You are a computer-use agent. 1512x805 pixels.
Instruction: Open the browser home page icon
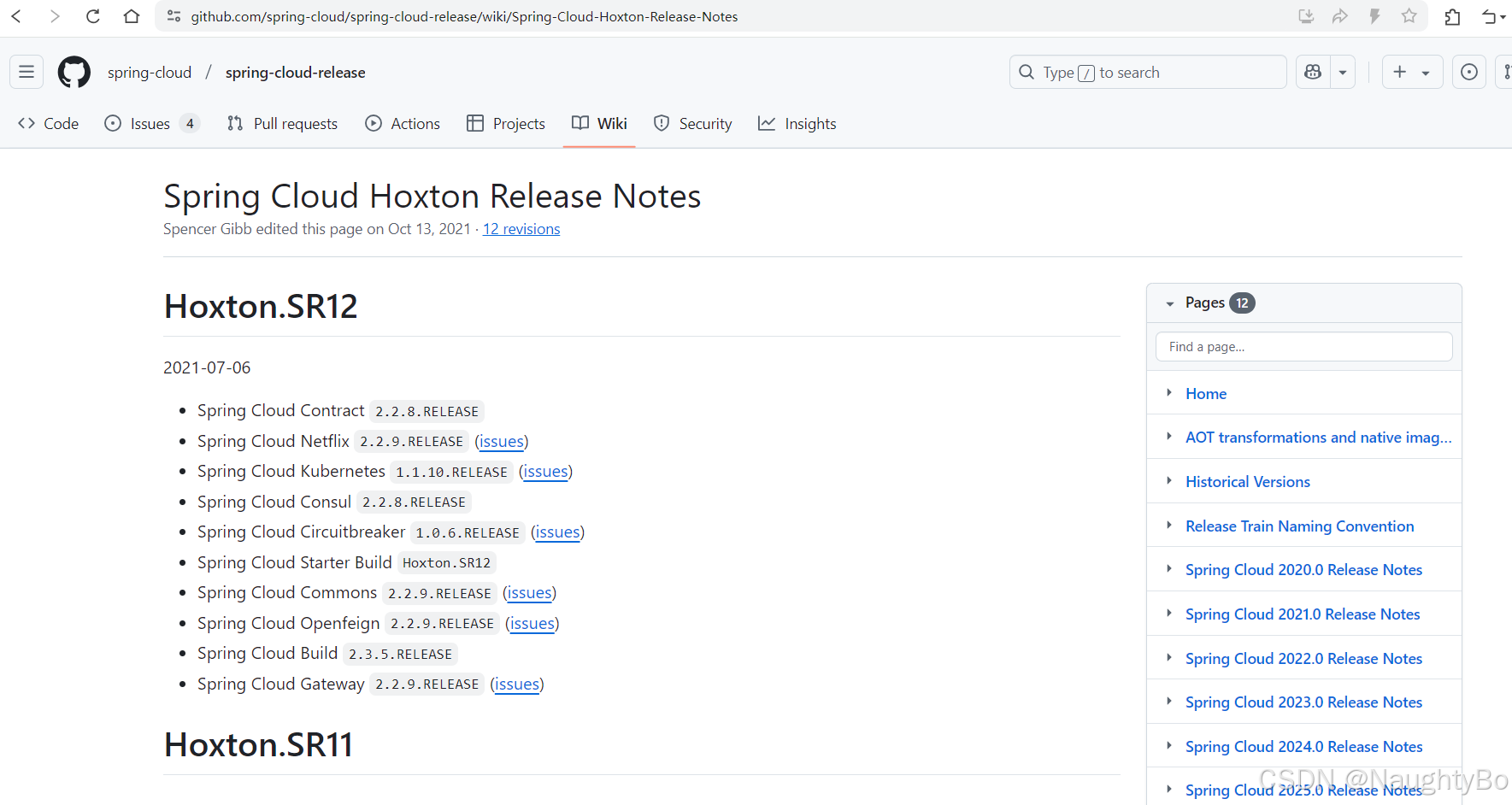point(132,16)
